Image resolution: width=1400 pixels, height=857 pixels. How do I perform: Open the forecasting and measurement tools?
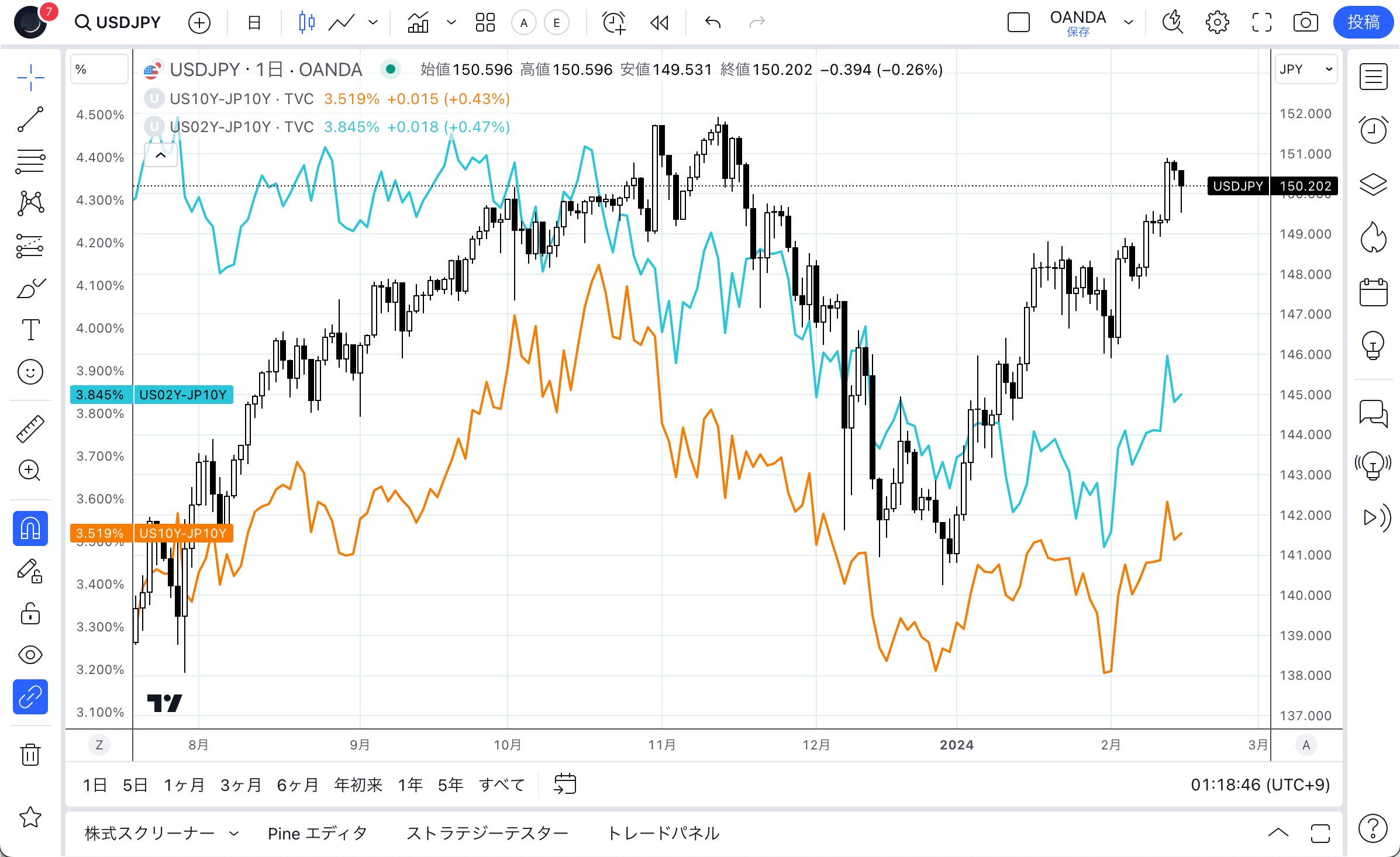point(30,246)
